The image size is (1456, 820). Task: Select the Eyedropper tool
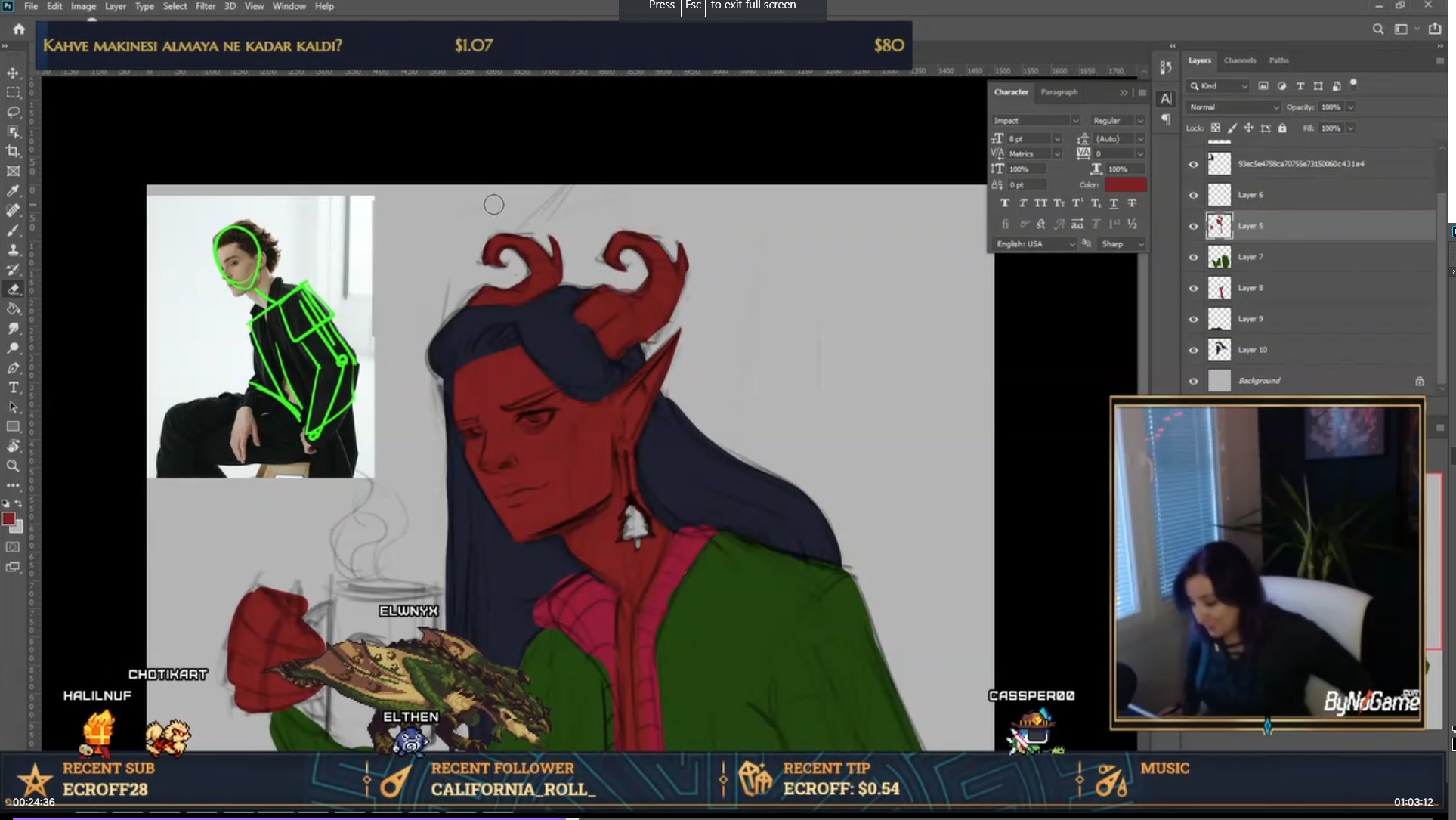click(13, 191)
